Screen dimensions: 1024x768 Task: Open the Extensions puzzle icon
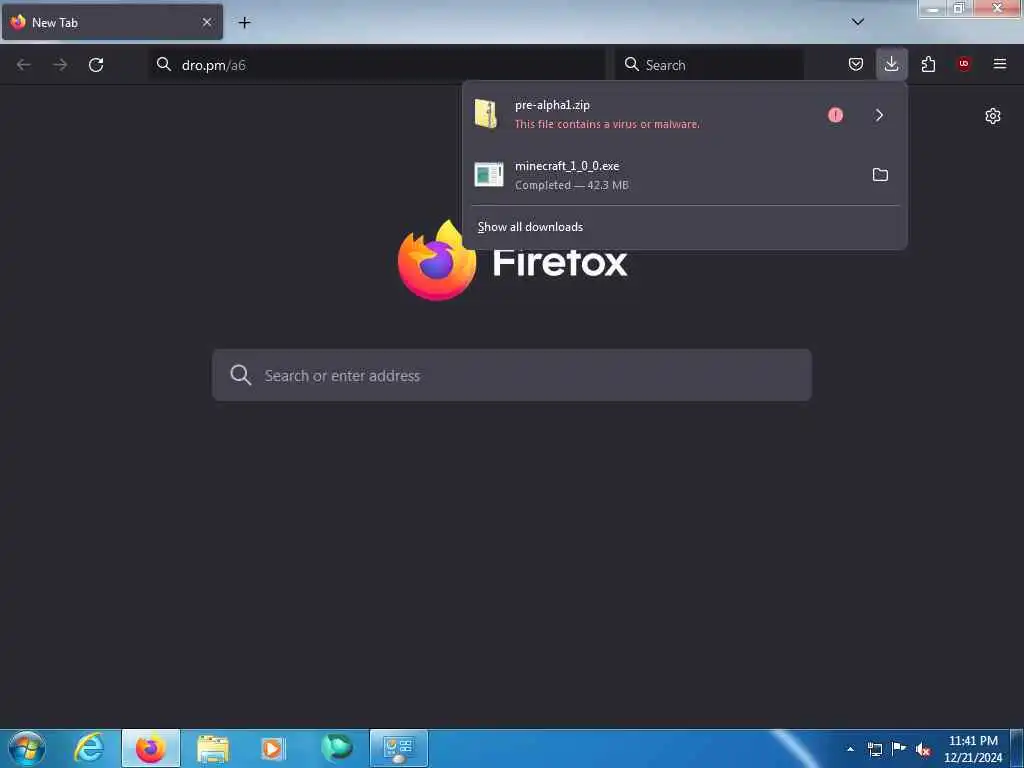pos(928,64)
